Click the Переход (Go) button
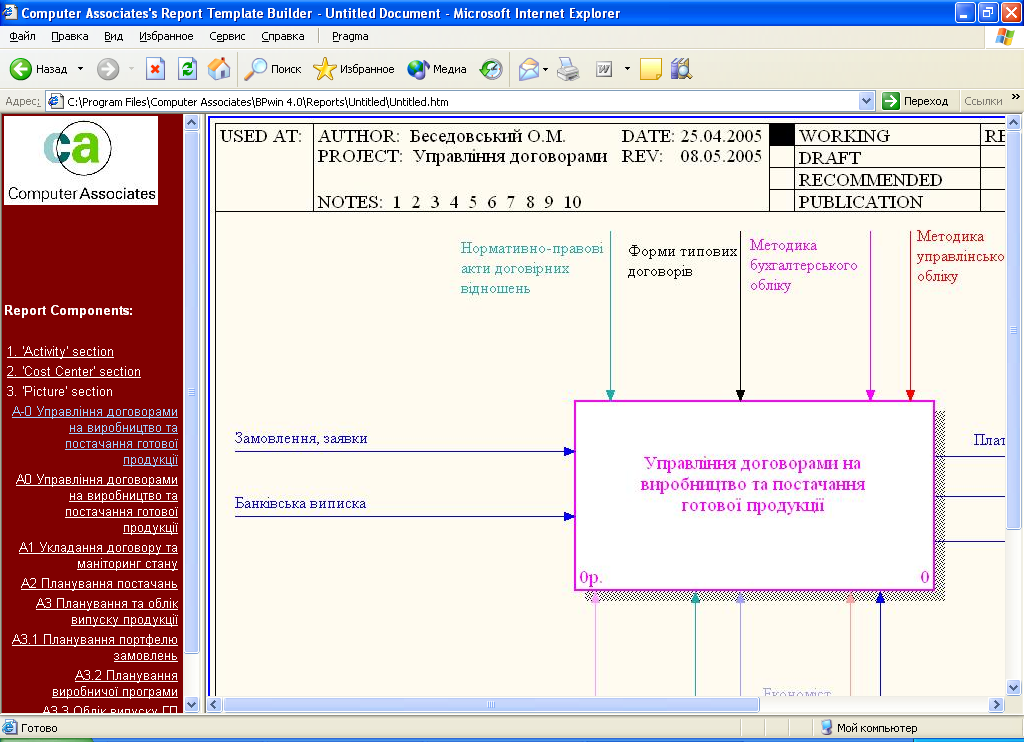Screen dimensions: 1024x742 point(916,101)
